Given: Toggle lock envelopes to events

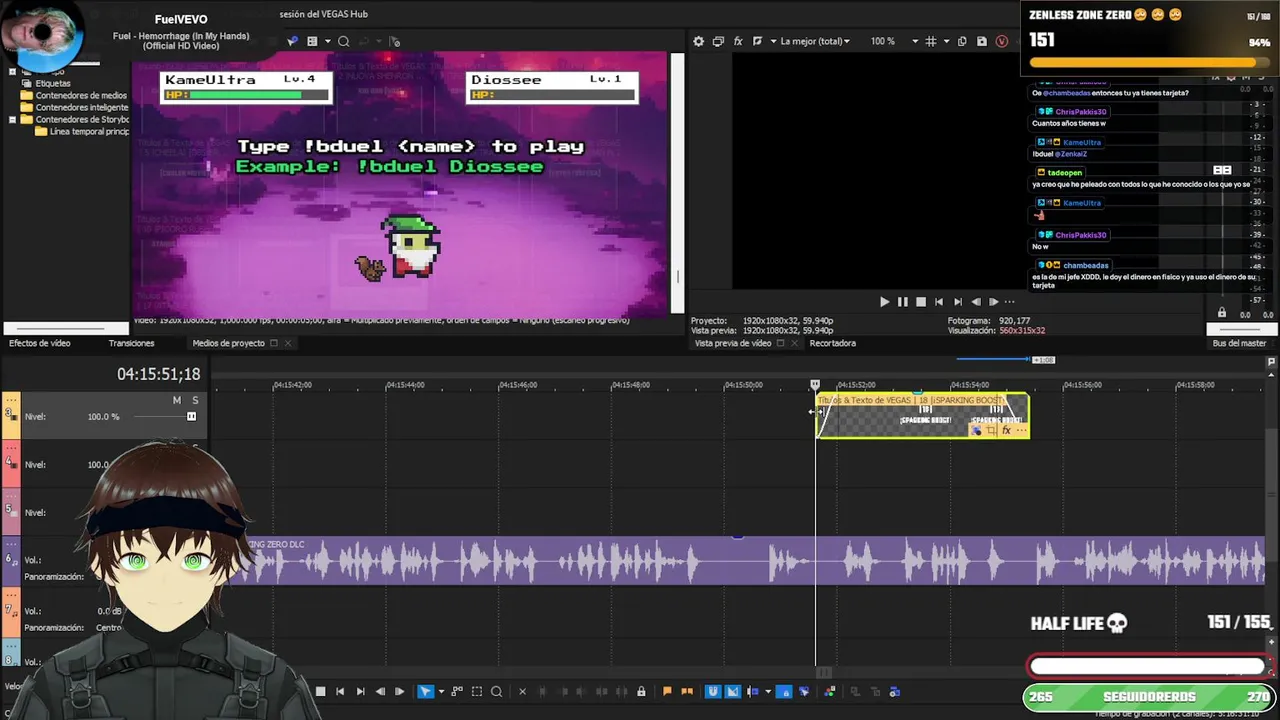Looking at the screenshot, I should click(x=784, y=691).
